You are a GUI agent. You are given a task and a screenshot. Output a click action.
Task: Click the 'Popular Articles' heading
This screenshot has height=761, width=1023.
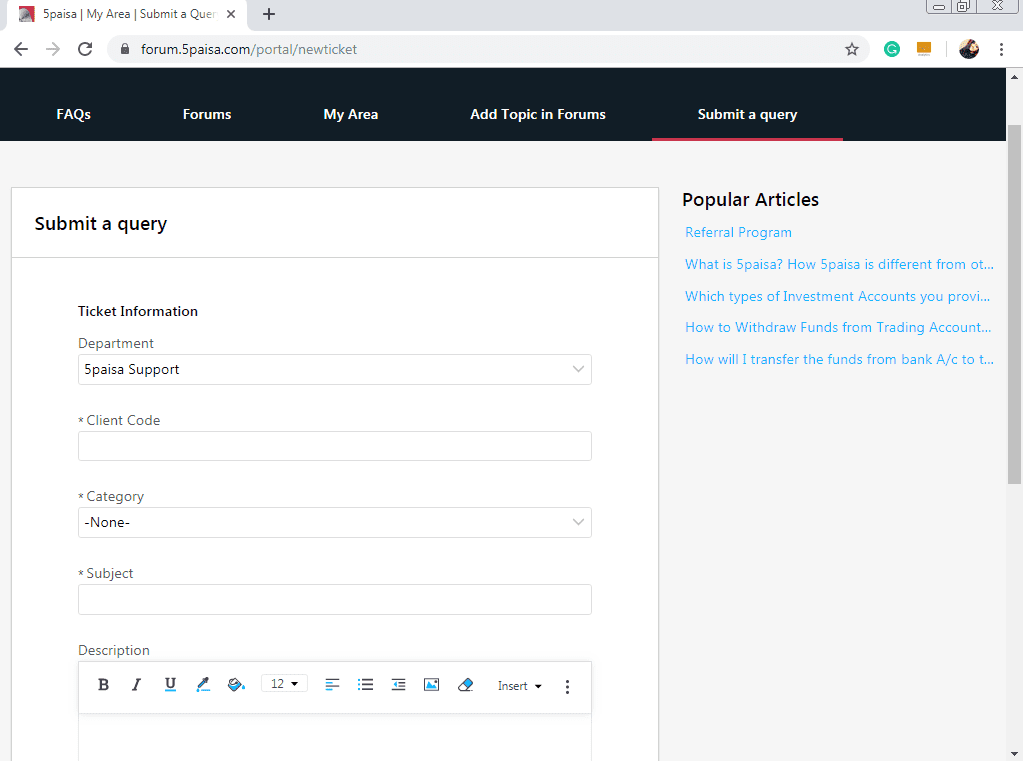coord(750,200)
